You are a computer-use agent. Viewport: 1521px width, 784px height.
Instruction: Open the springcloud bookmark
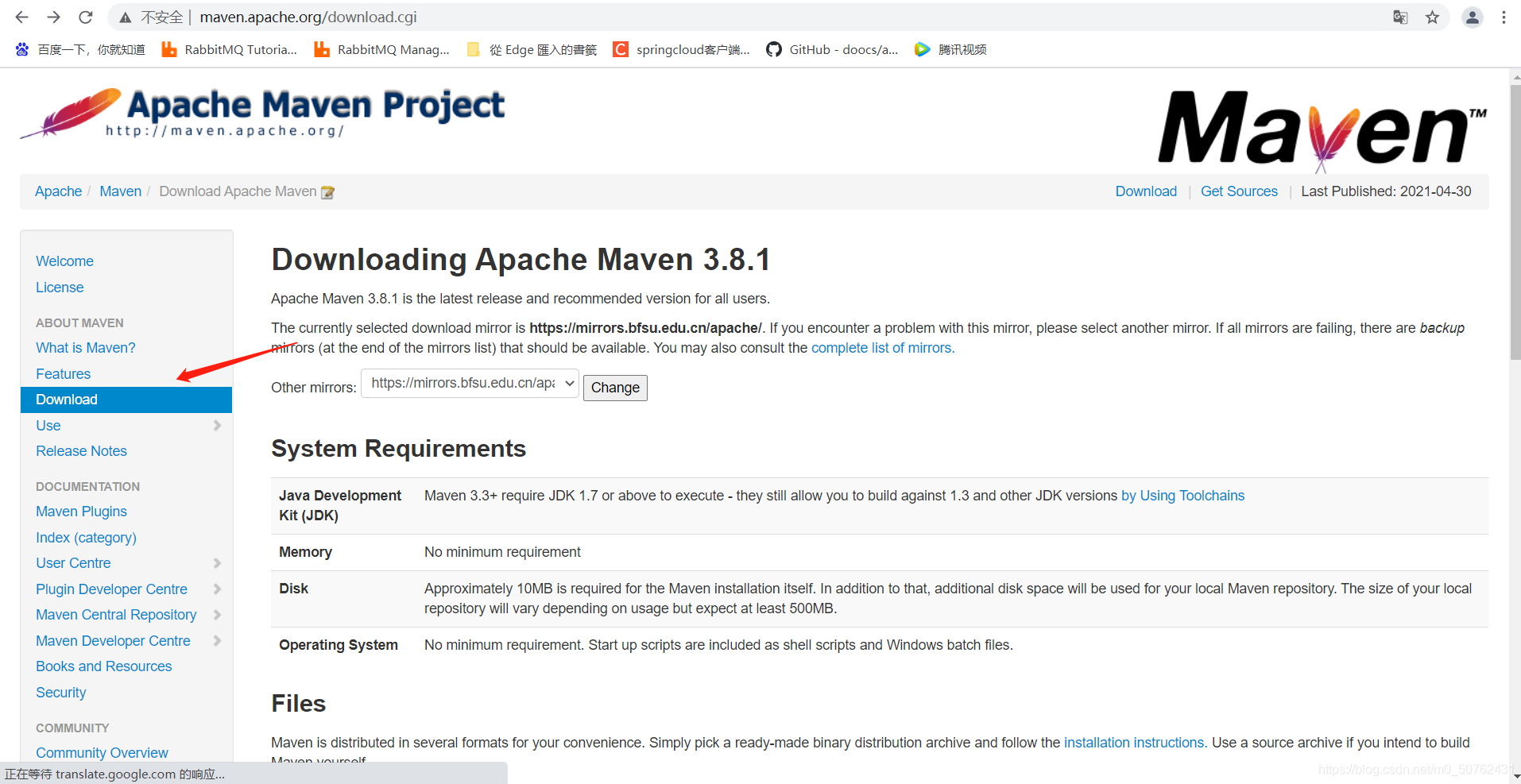[681, 49]
